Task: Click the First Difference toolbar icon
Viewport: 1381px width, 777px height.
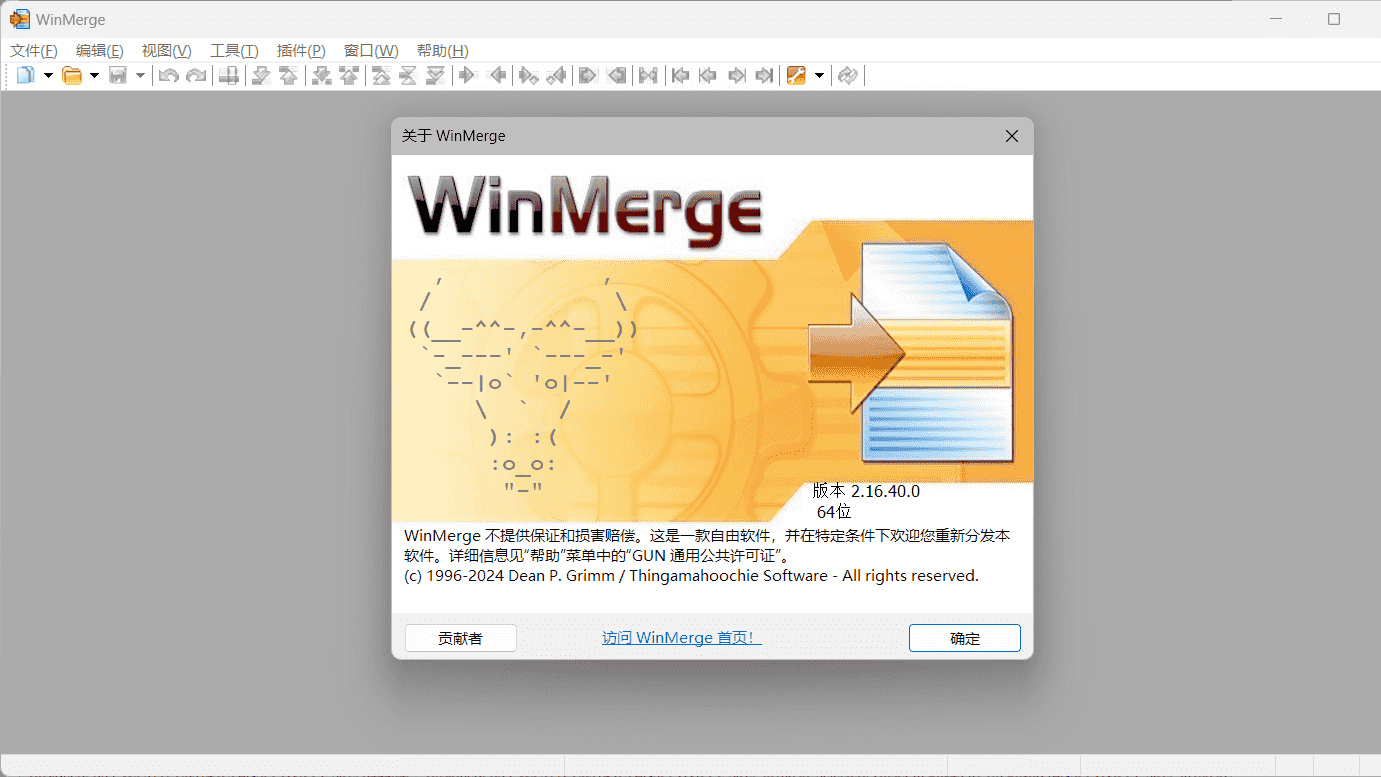Action: (x=382, y=75)
